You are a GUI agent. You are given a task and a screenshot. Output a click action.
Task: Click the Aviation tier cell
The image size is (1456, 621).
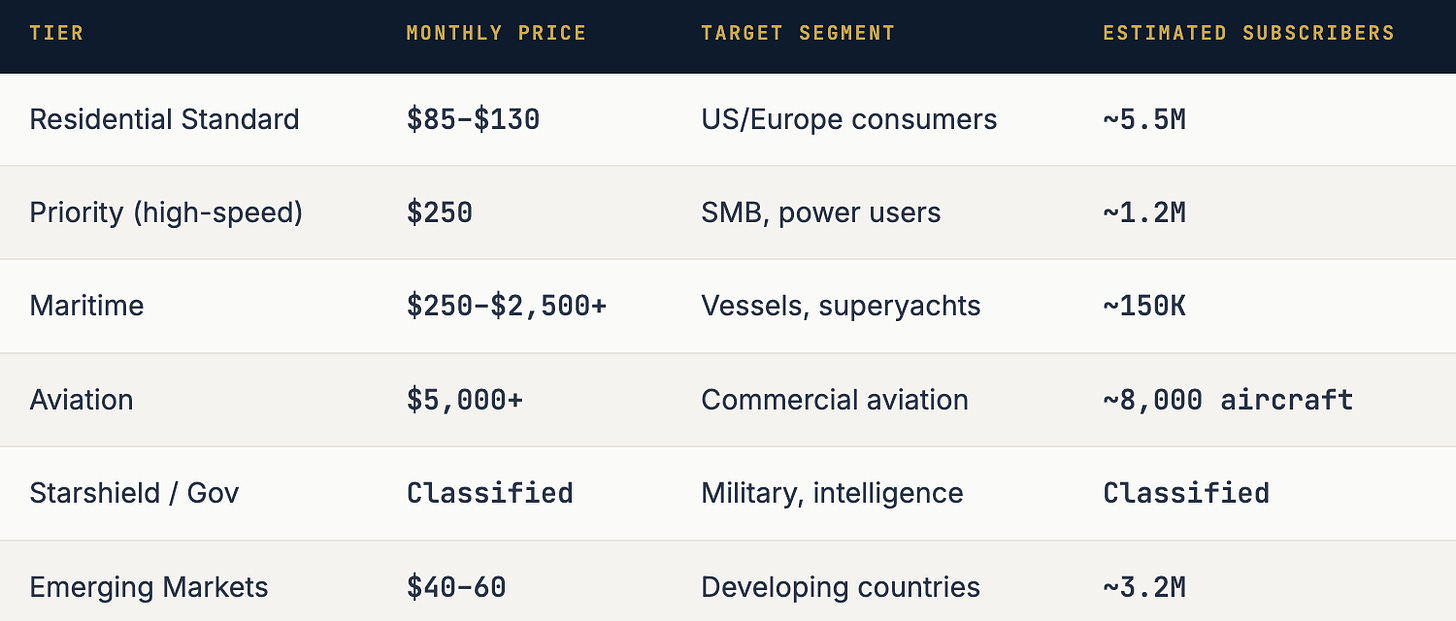[x=81, y=400]
